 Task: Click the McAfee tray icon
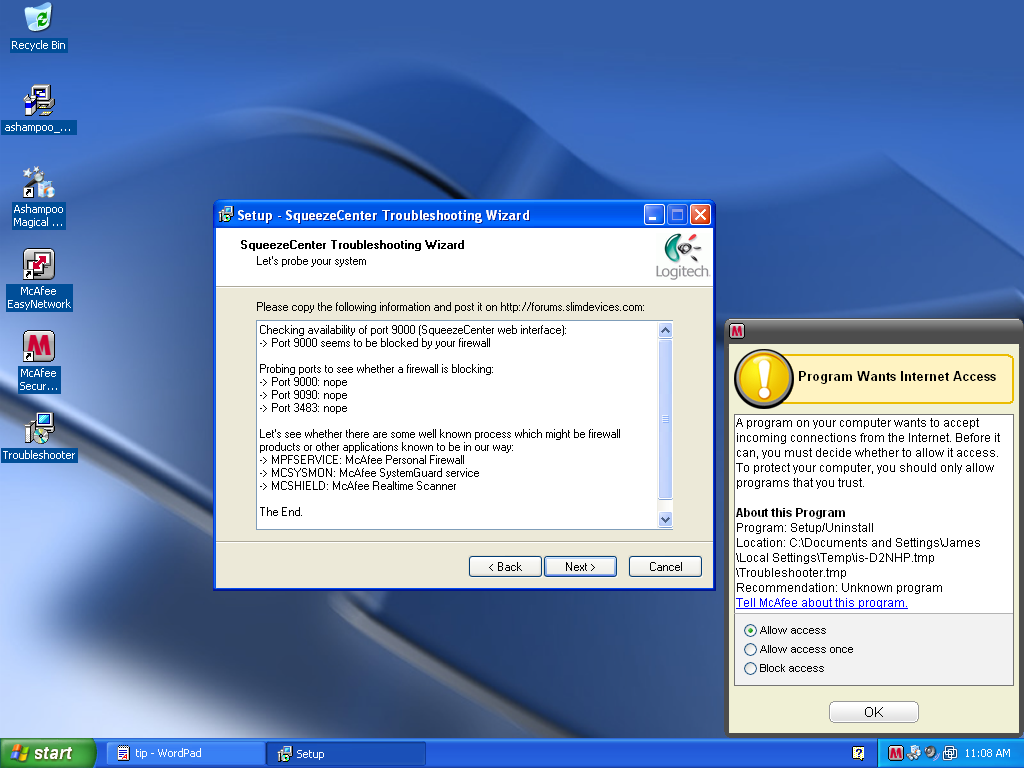coord(896,753)
